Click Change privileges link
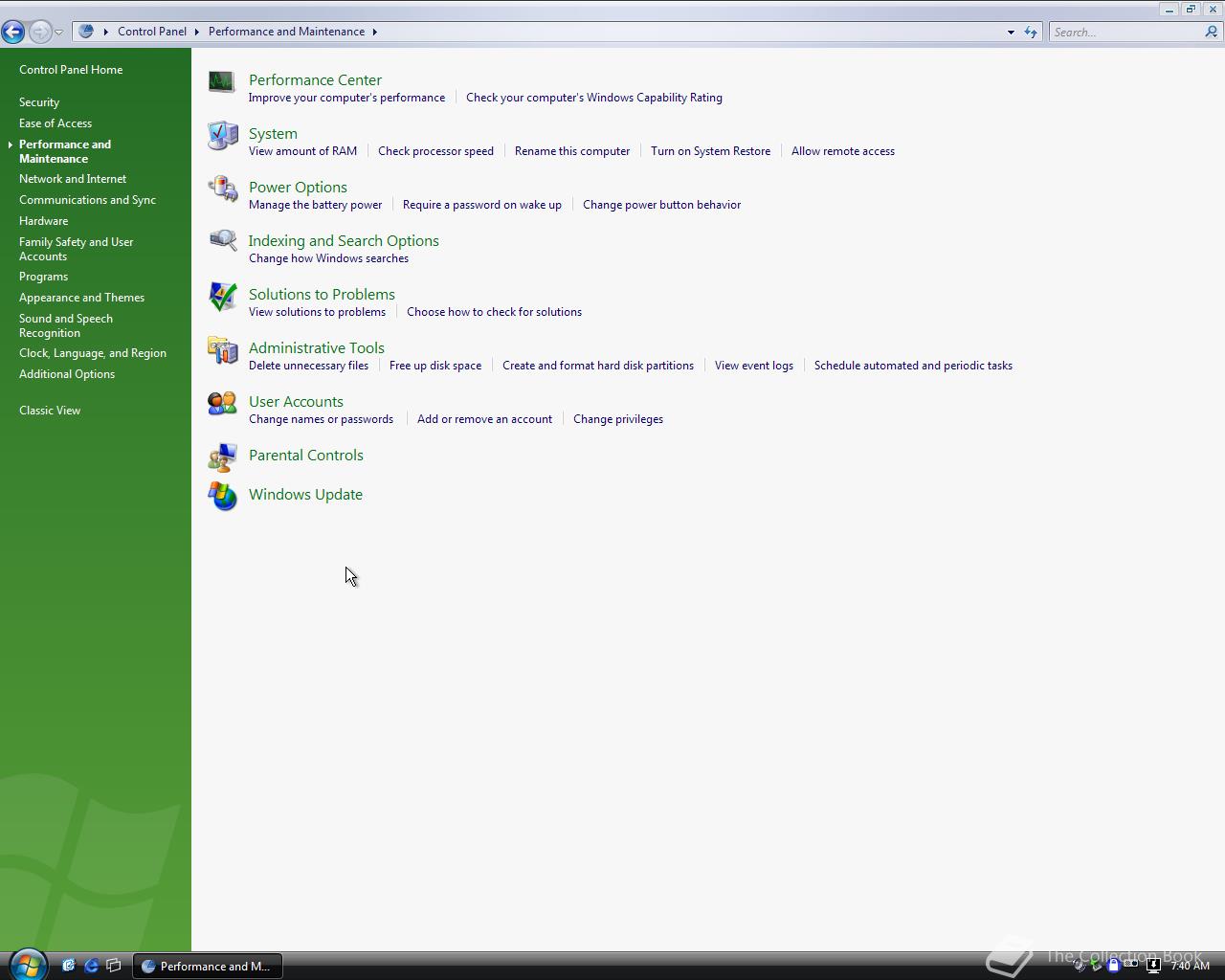This screenshot has width=1225, height=980. 618,419
